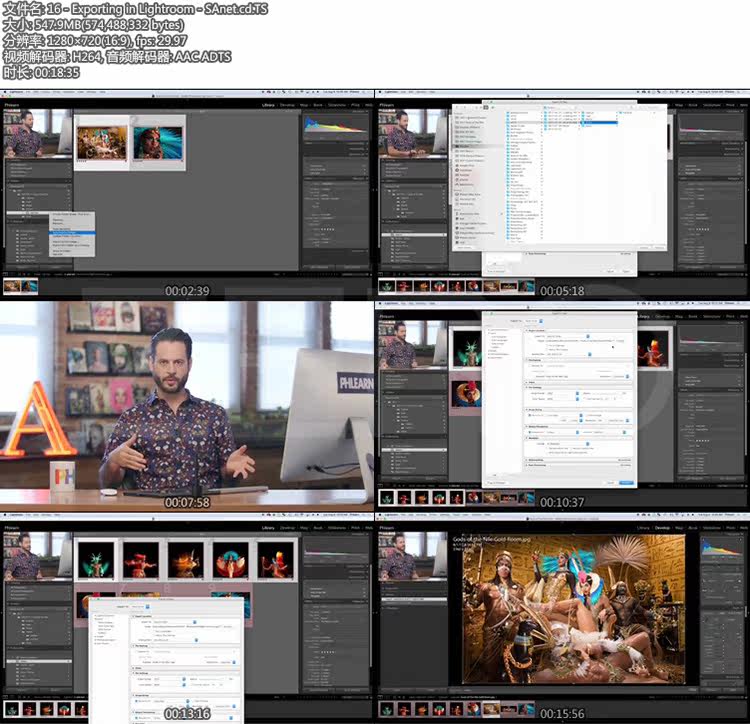
Task: Toggle the Sharpen For checkbox at 00:10:37
Action: (529, 432)
